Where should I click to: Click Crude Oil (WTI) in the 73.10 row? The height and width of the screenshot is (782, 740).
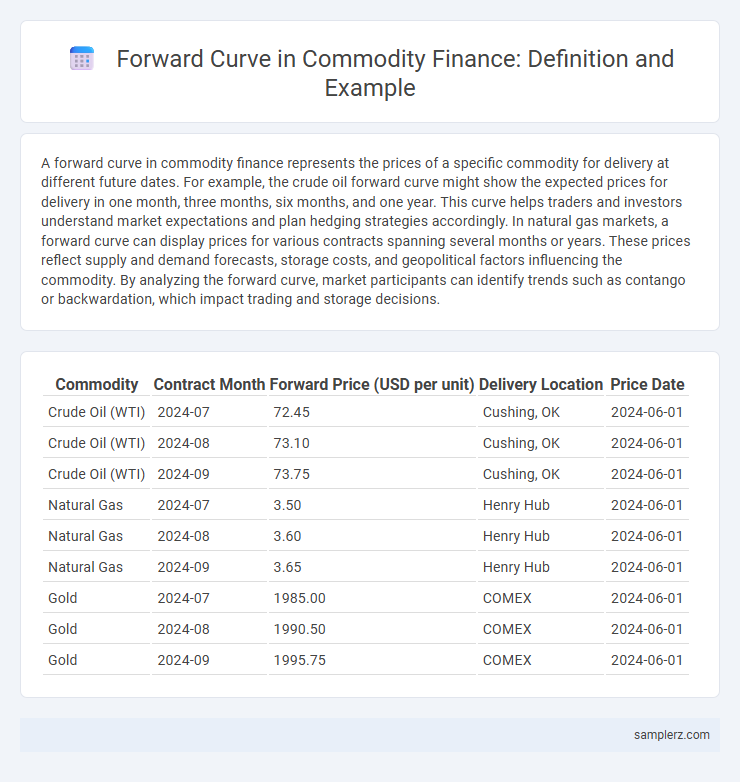[96, 443]
